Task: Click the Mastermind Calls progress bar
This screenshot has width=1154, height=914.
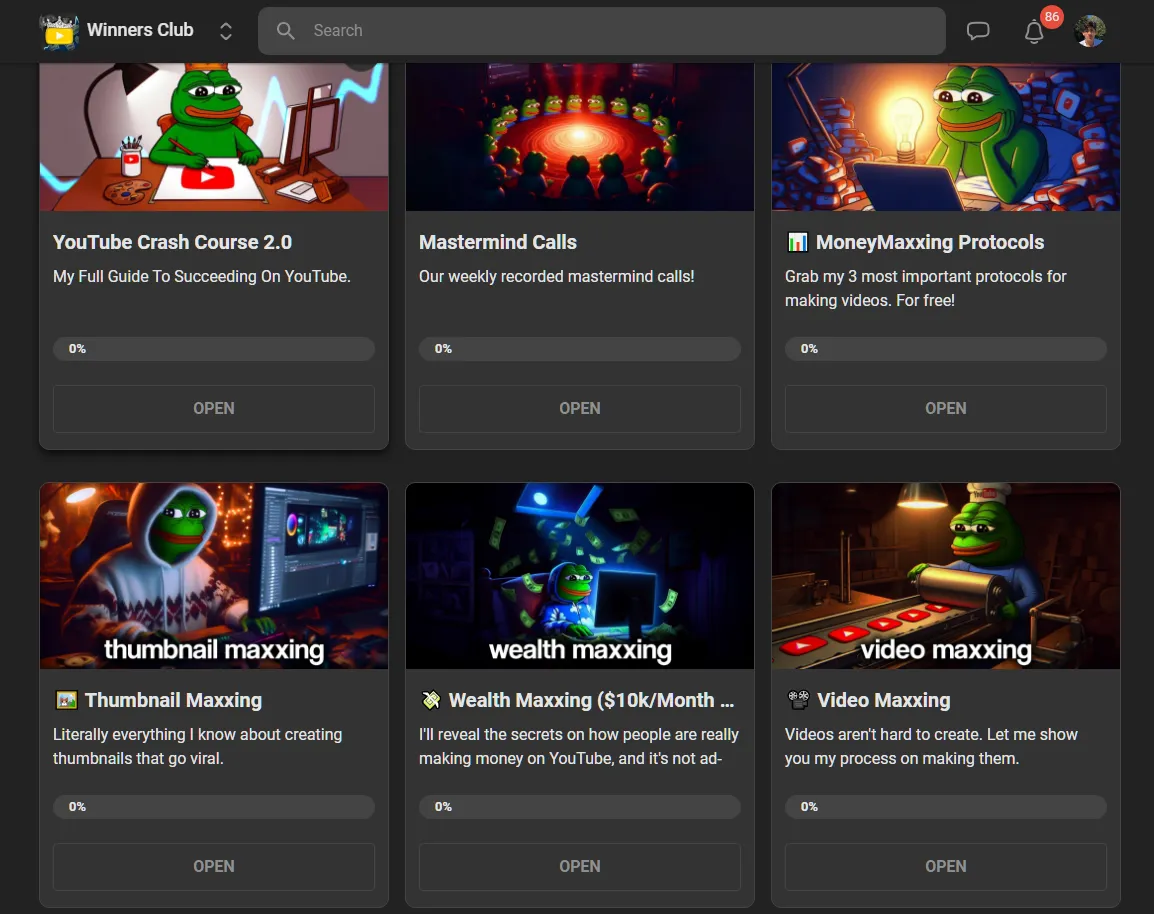Action: (580, 349)
